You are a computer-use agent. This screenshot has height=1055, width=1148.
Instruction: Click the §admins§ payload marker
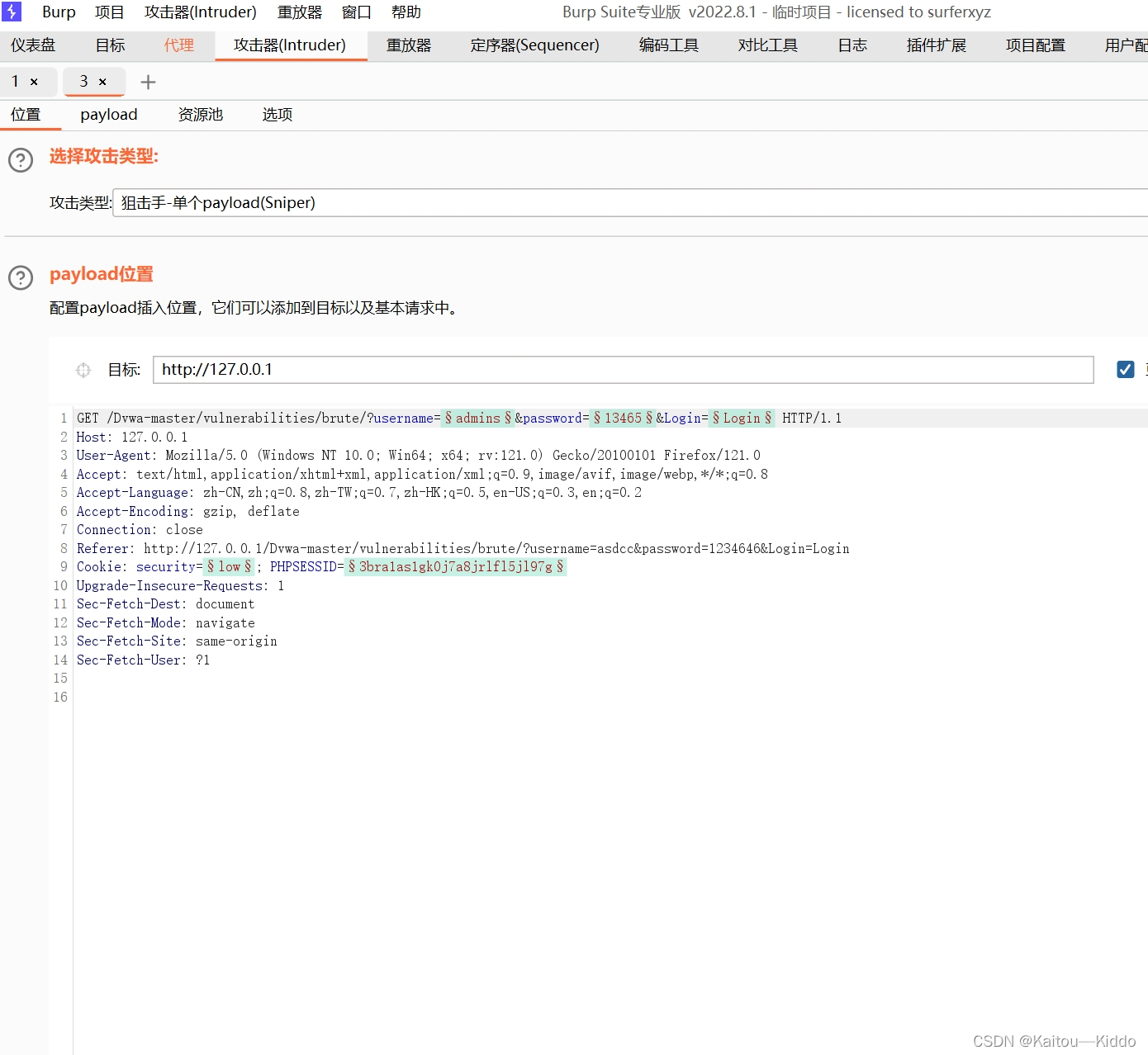click(478, 419)
